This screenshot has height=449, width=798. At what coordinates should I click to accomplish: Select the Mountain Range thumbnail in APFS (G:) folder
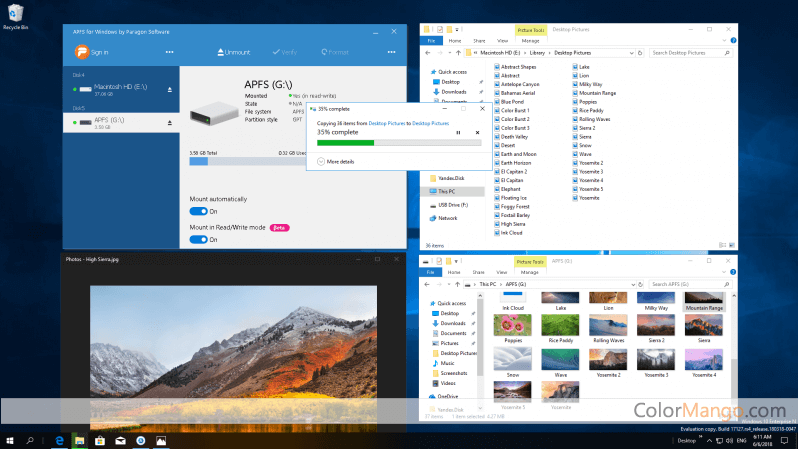pos(705,301)
